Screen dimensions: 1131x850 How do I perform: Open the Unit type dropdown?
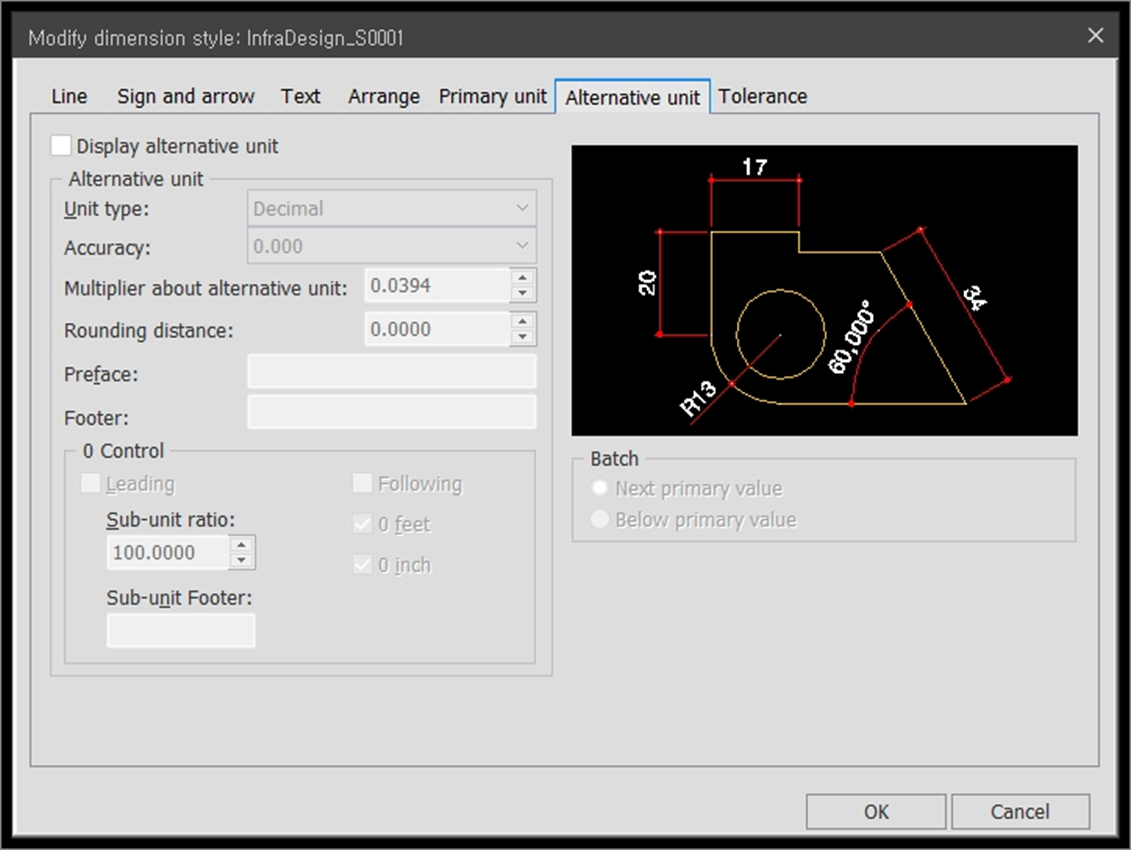click(x=391, y=209)
